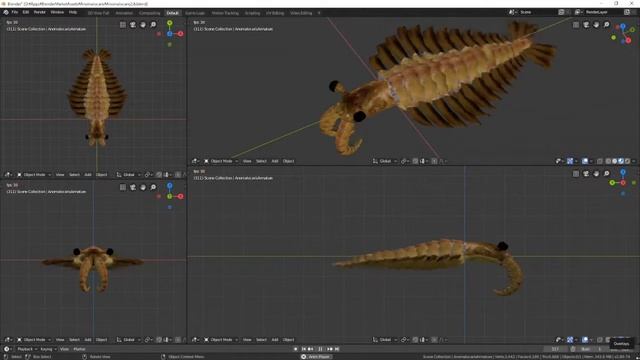Toggle proportional editing in perspective viewport header
The image size is (640, 360).
[x=434, y=161]
